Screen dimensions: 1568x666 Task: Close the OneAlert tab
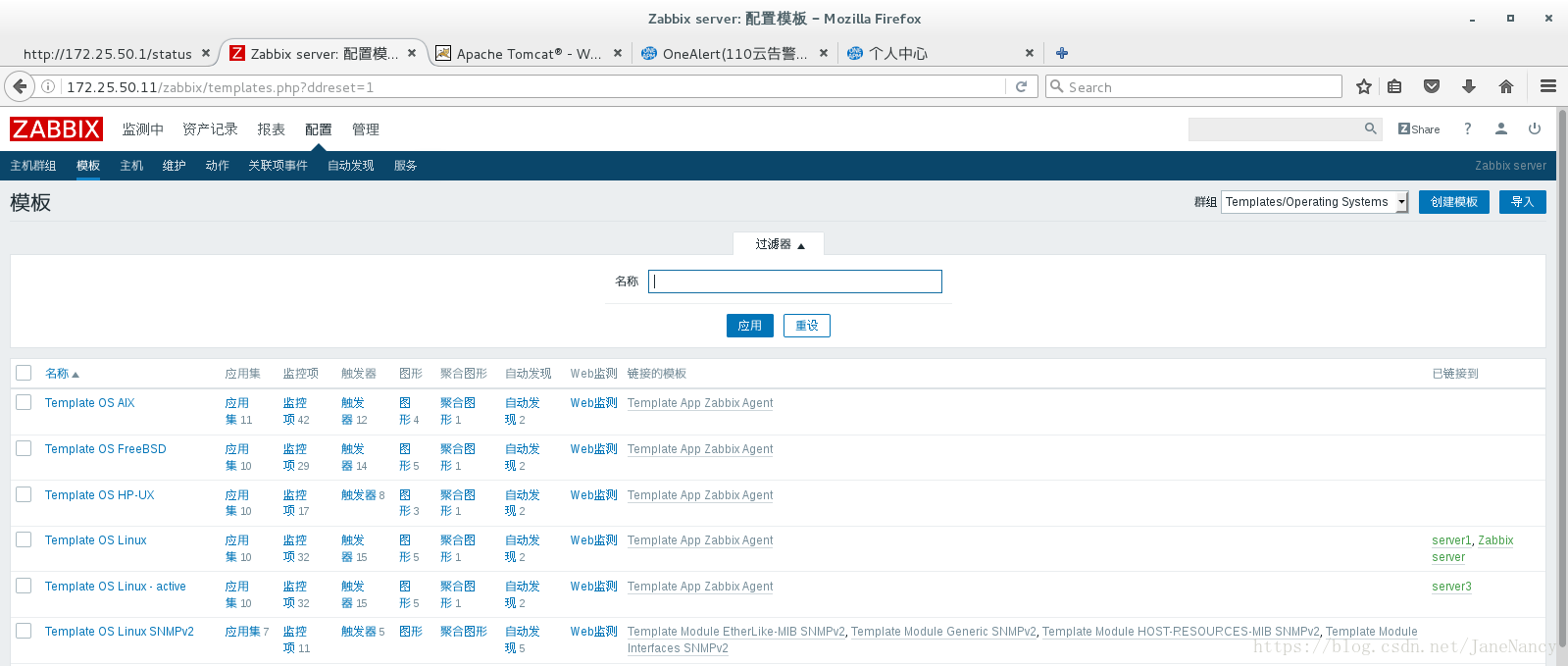[824, 53]
